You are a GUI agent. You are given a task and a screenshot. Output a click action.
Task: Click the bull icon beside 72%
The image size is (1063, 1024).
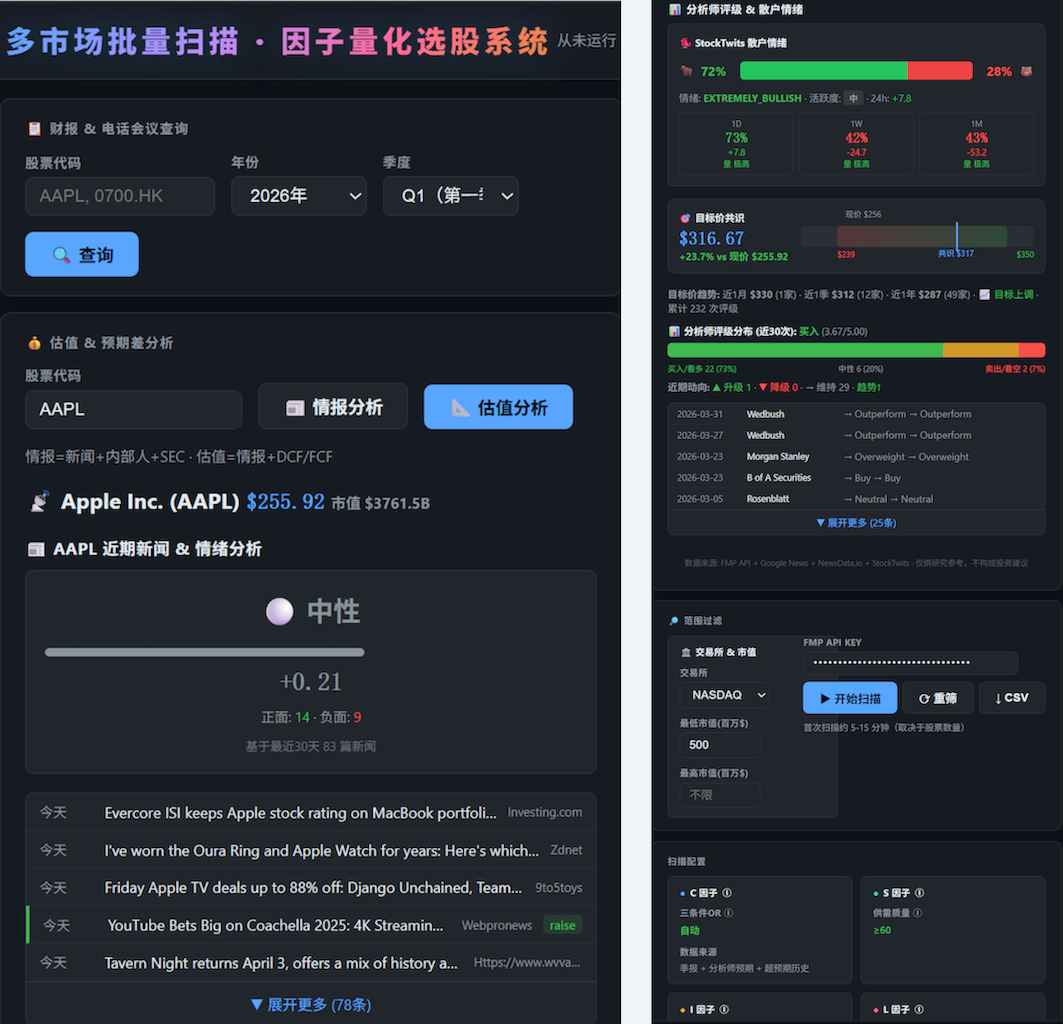(x=686, y=71)
